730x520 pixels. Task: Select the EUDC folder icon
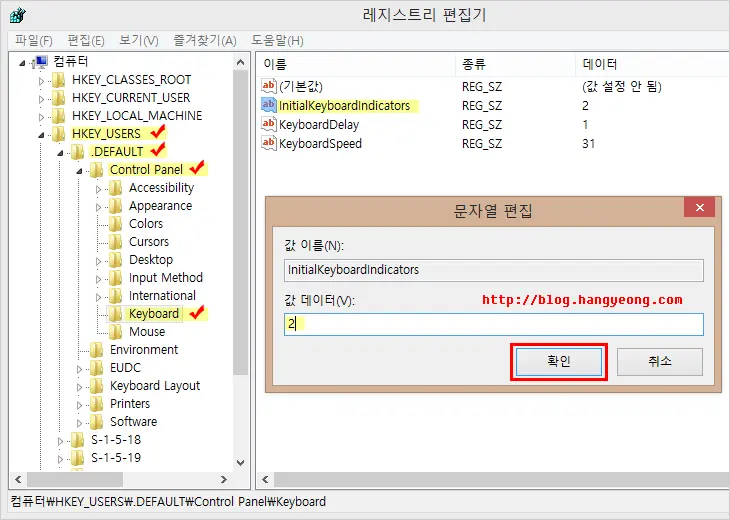[x=97, y=368]
